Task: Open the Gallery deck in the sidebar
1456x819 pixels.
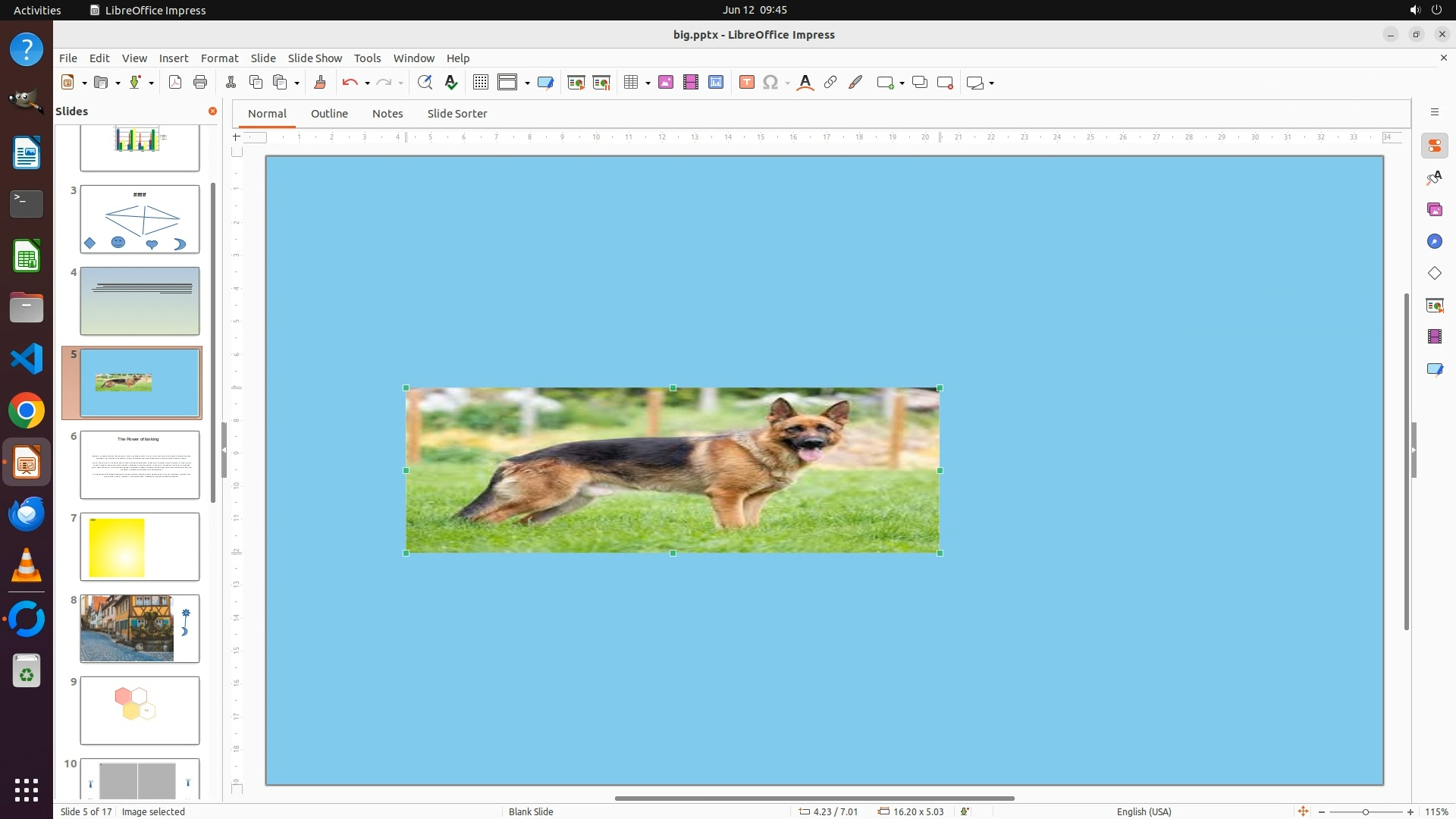Action: (x=1434, y=210)
